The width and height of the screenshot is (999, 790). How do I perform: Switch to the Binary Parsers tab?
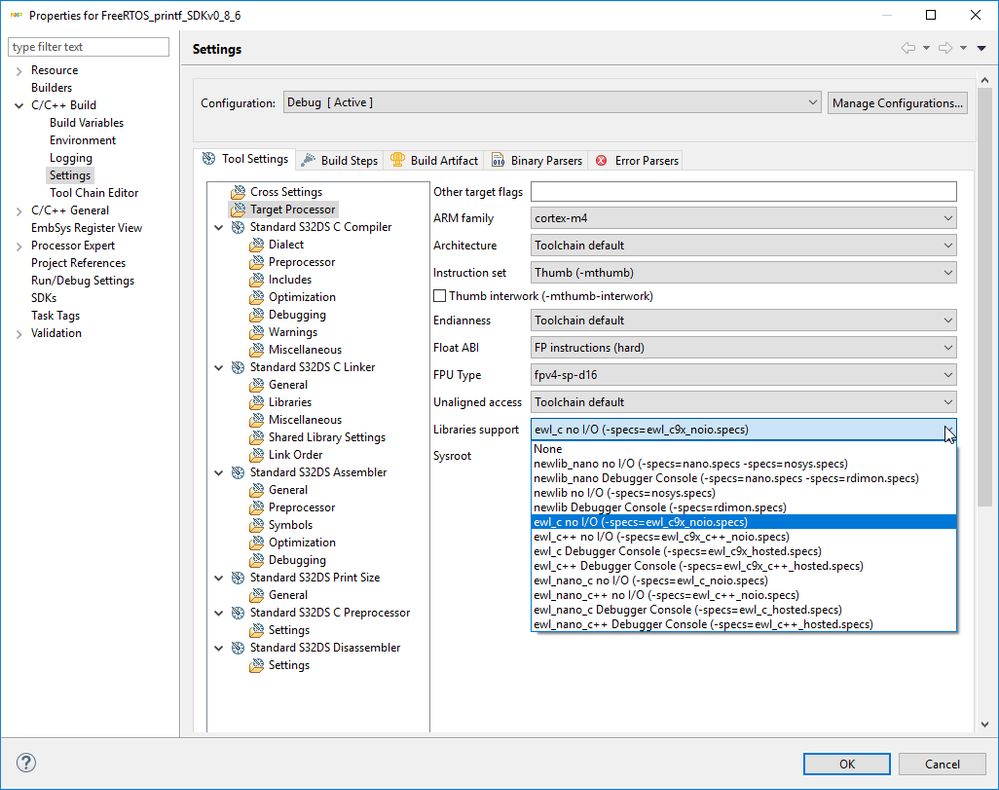pyautogui.click(x=536, y=161)
